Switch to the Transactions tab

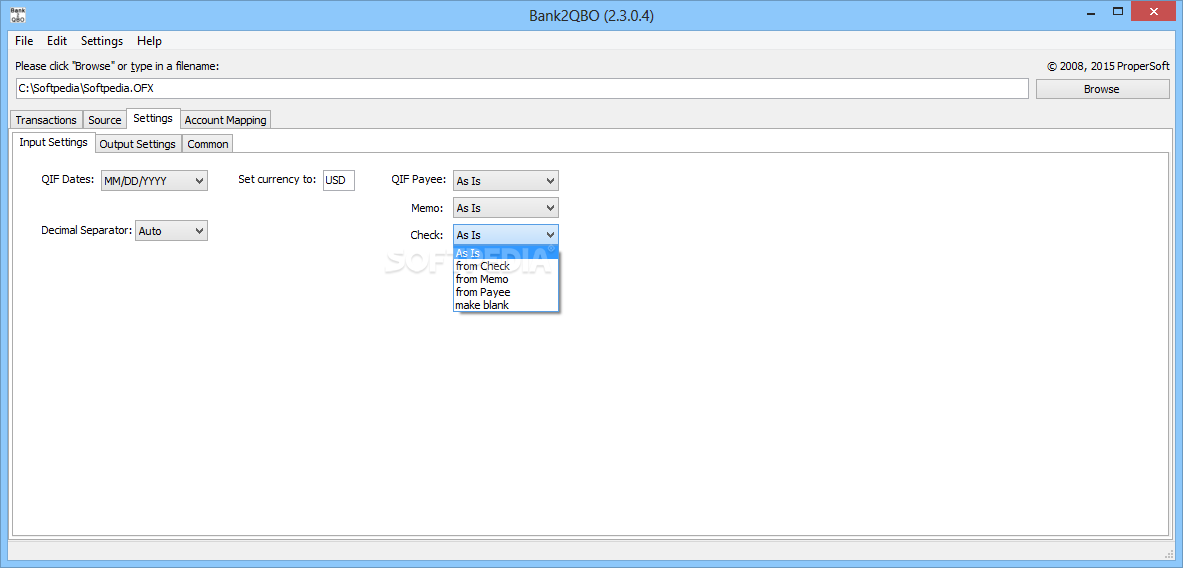(x=46, y=120)
